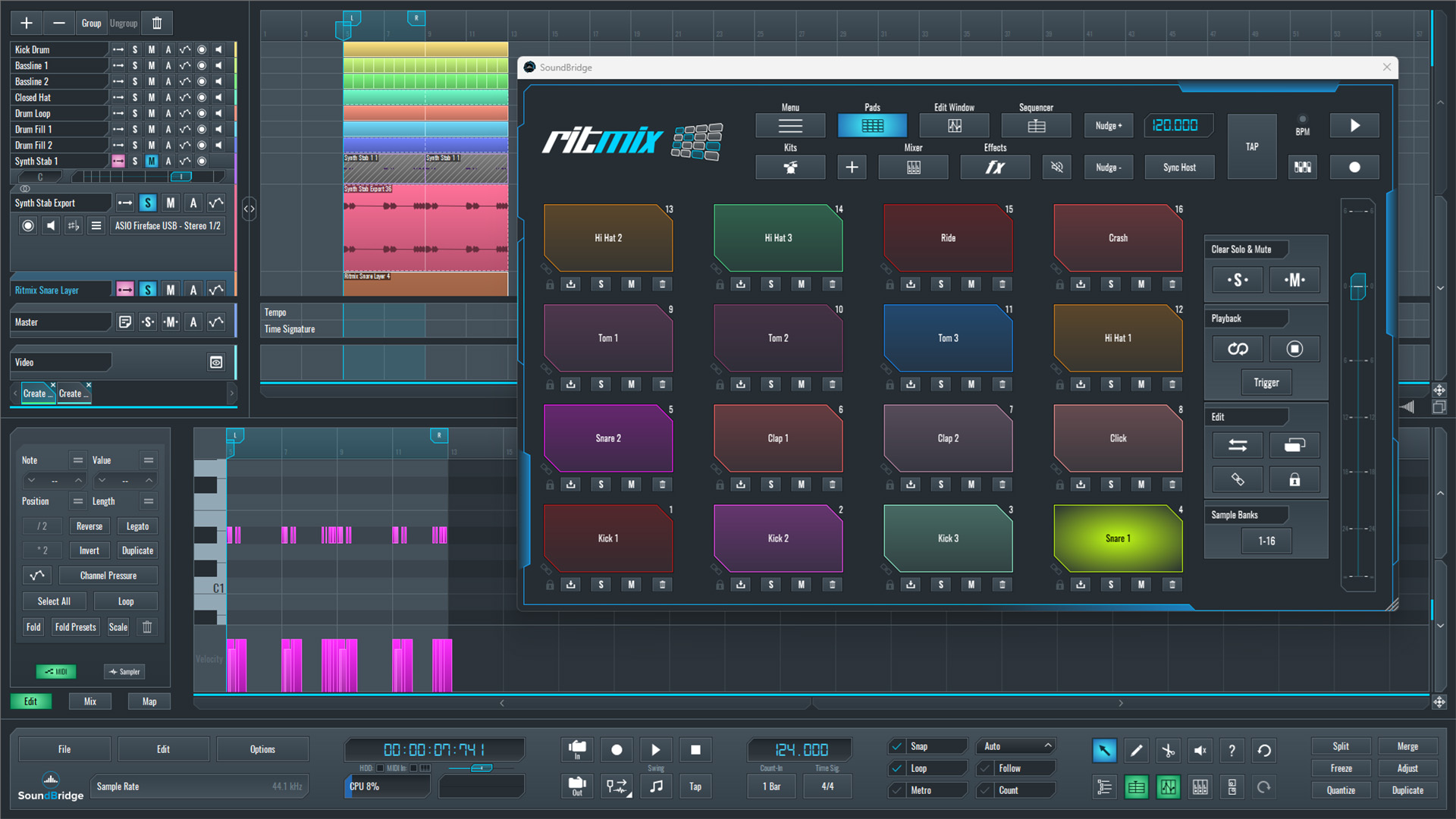Click the swap pads edit icon
Viewport: 1456px width, 819px height.
click(1238, 445)
